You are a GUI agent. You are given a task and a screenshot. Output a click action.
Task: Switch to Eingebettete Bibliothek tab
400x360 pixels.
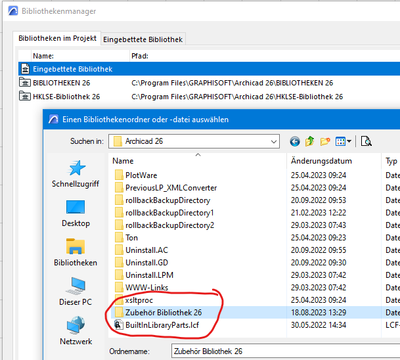coord(143,39)
